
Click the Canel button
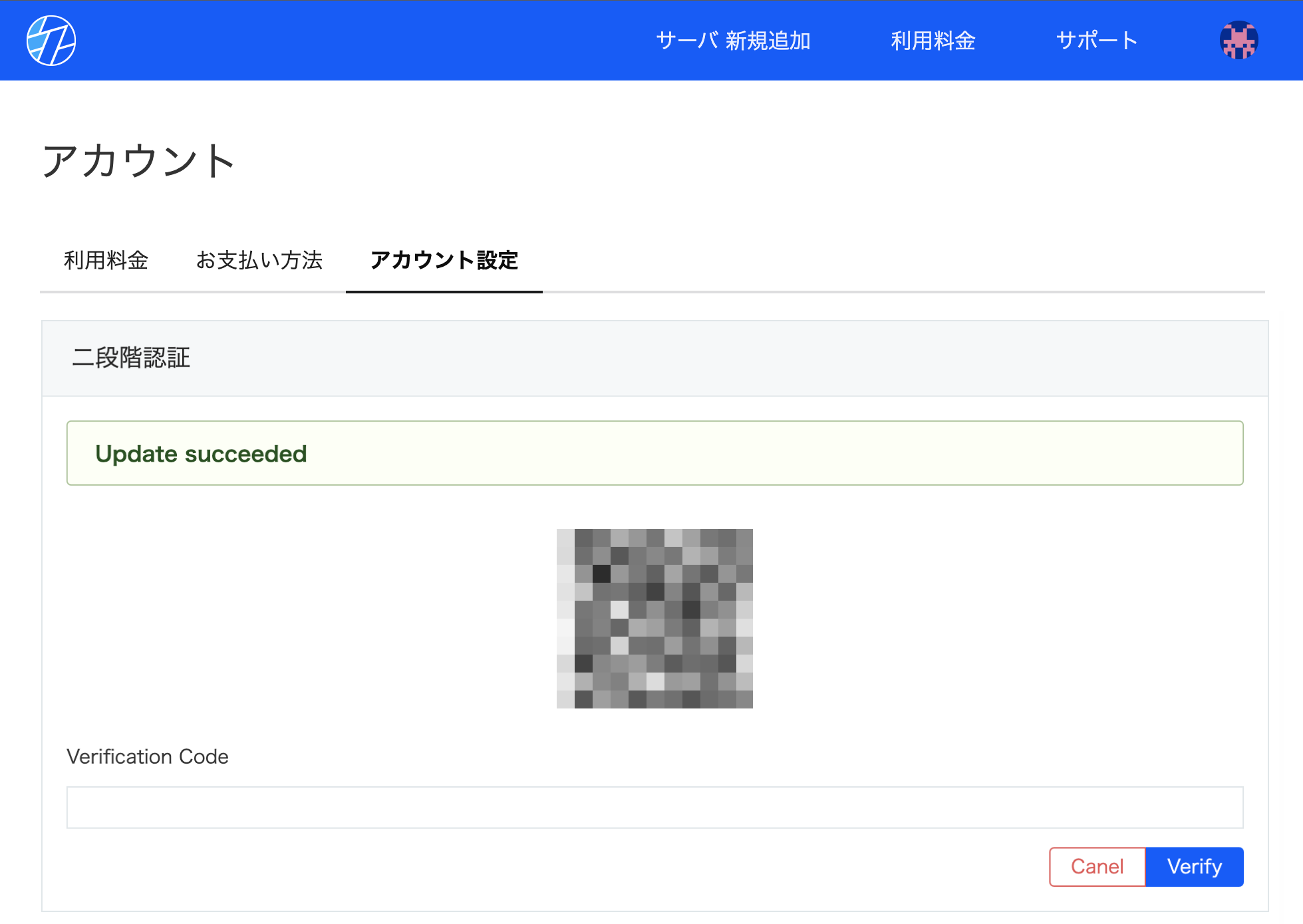tap(1097, 867)
